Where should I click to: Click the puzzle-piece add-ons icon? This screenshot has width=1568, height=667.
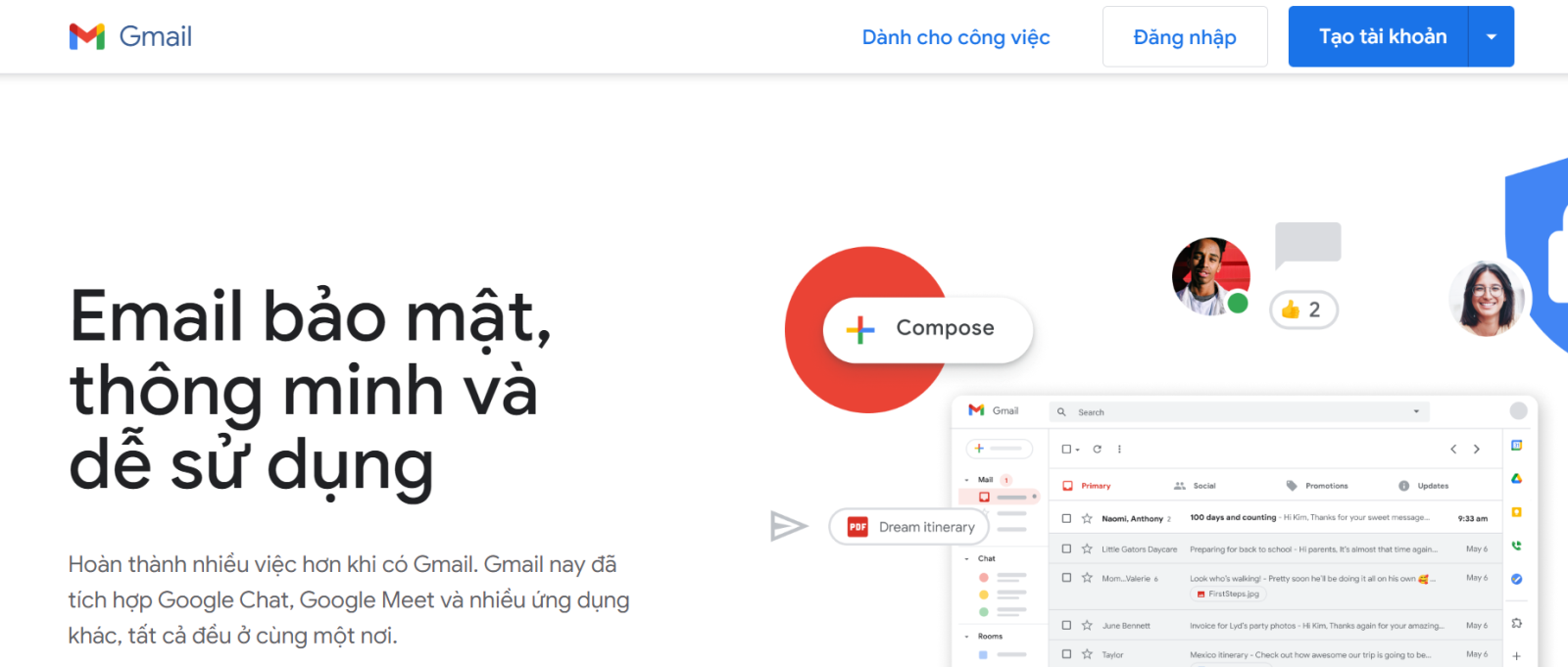[1516, 623]
